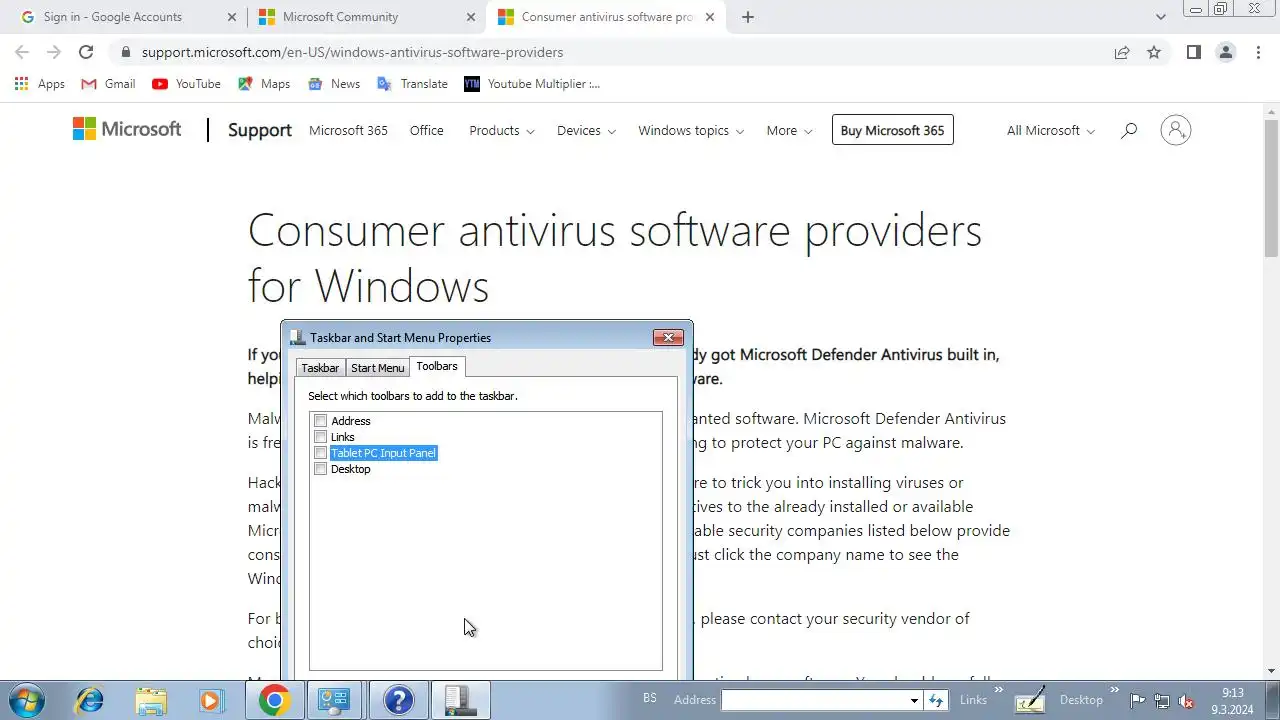1280x720 pixels.
Task: Open taskbar clock showing 9:13
Action: [x=1233, y=701]
